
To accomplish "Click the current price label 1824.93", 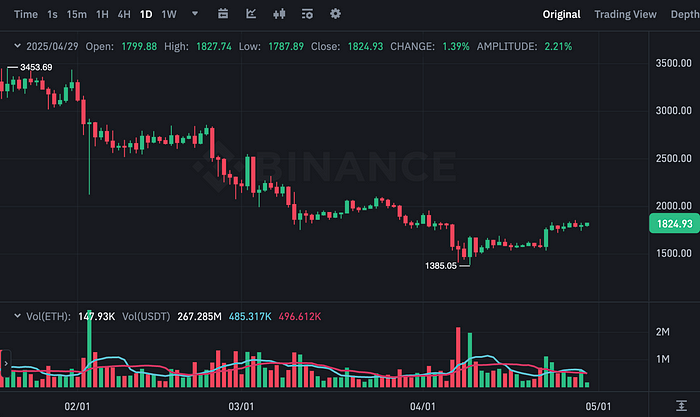I will (675, 224).
